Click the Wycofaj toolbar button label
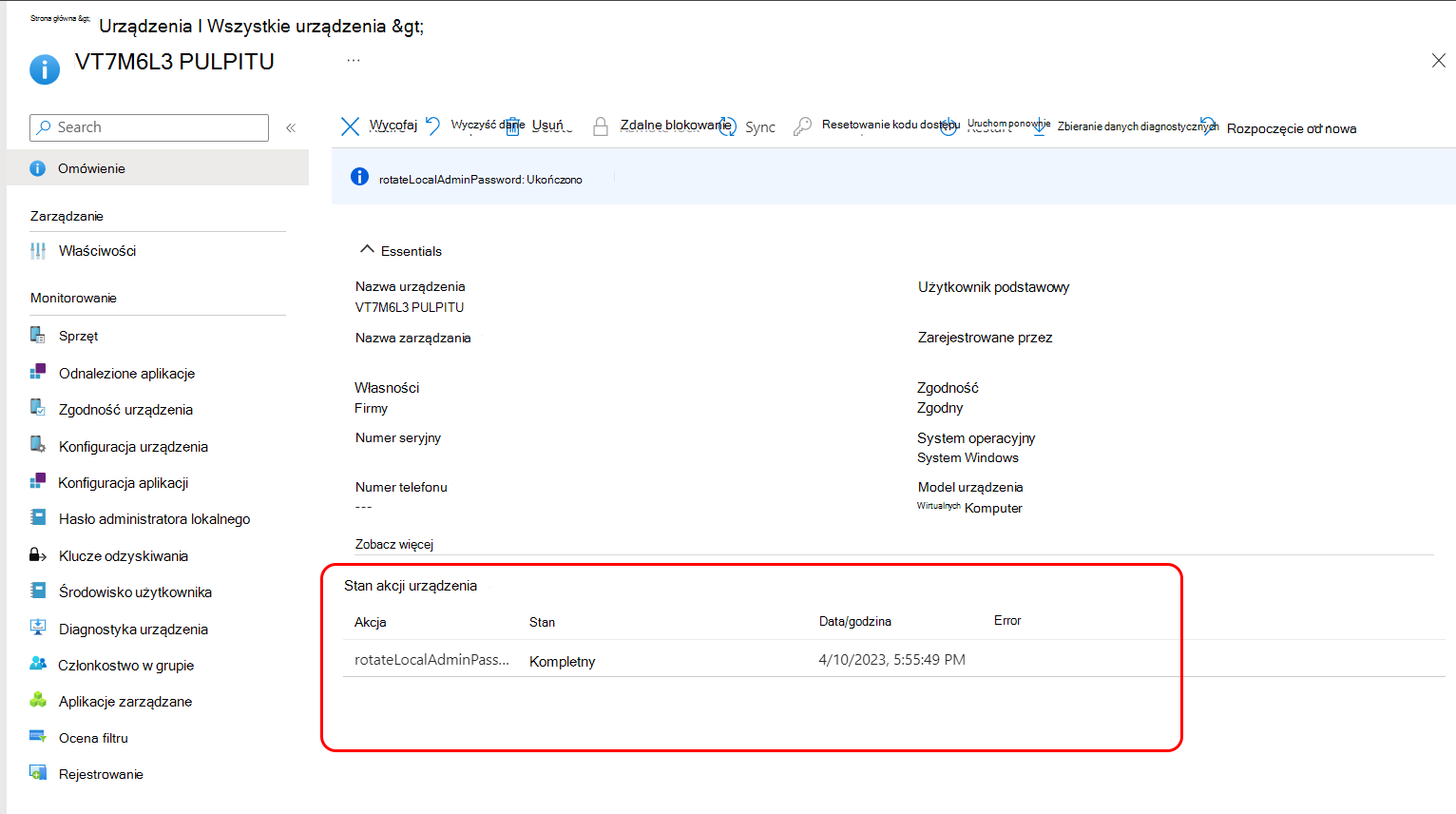This screenshot has height=814, width=1456. pyautogui.click(x=393, y=125)
